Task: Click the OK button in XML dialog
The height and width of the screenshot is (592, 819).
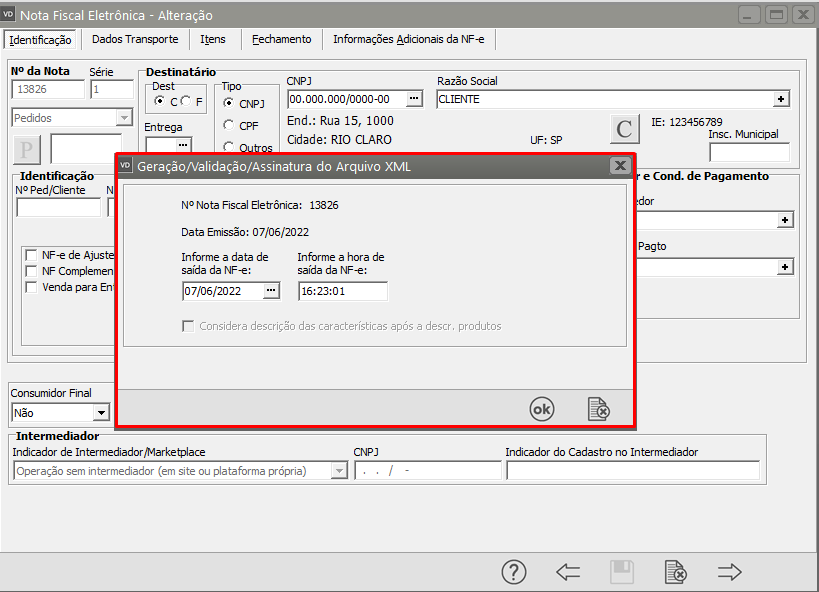Action: tap(541, 409)
